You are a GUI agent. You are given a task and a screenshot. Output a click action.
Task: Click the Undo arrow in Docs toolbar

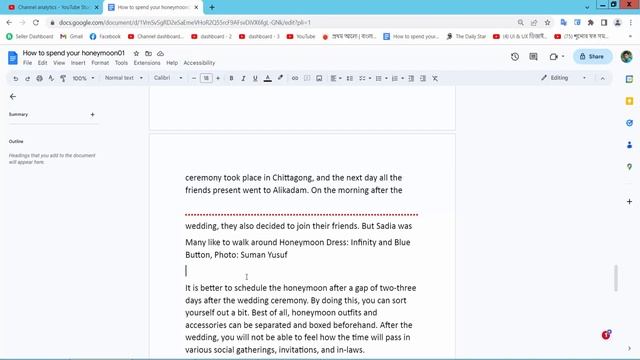16,78
